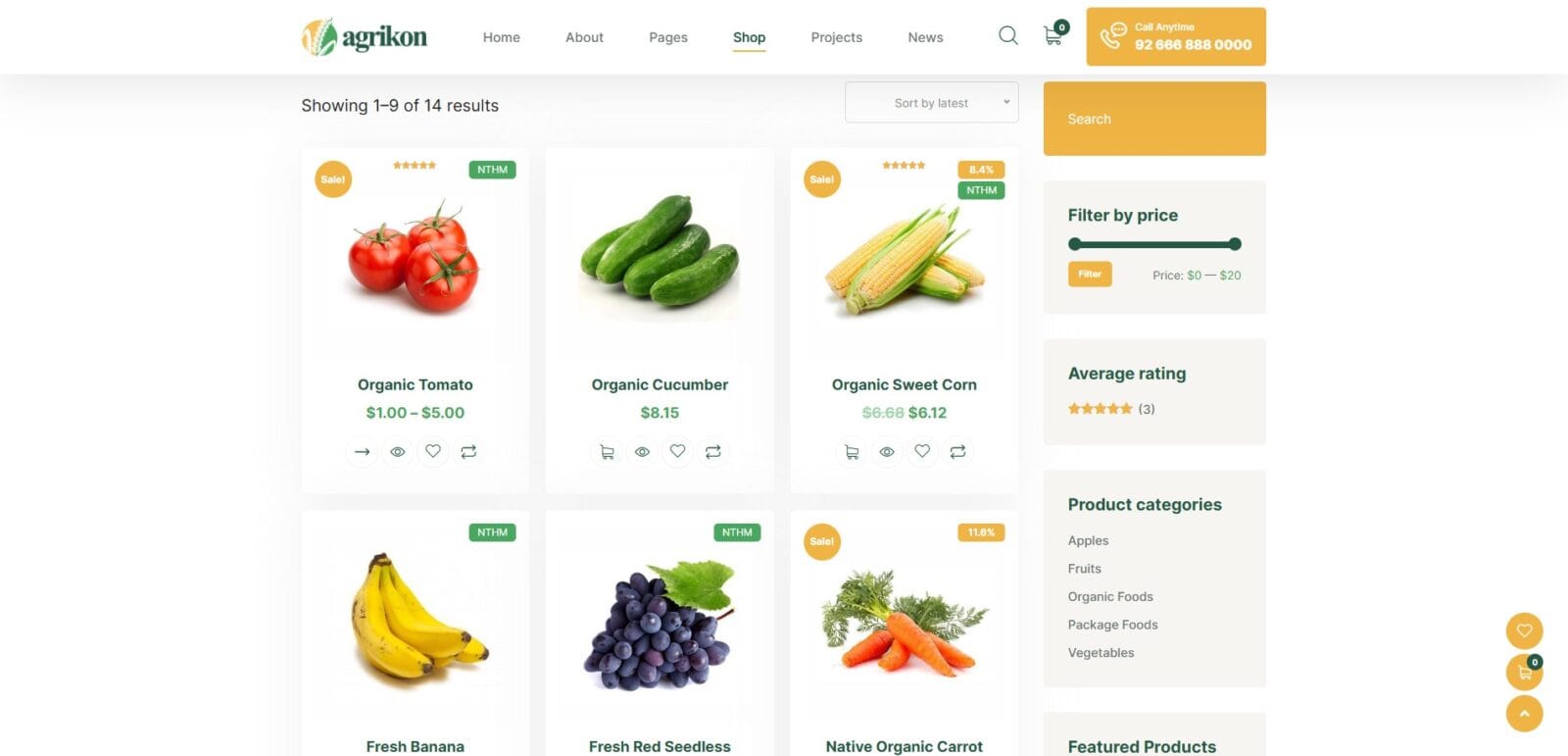Quick view Organic Tomato eye icon
The height and width of the screenshot is (756, 1568).
397,452
